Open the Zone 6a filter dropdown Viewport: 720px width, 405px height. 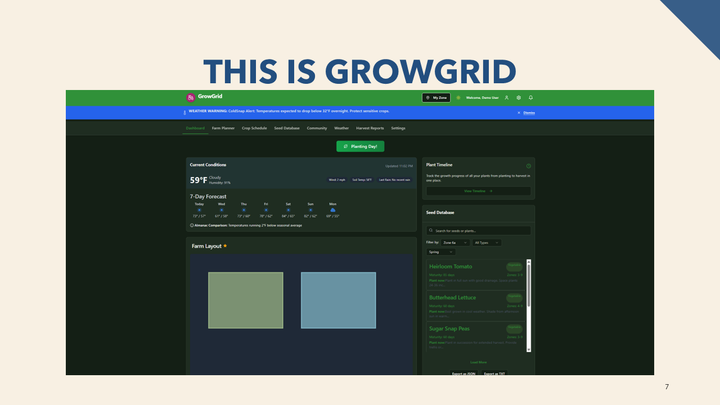click(455, 242)
